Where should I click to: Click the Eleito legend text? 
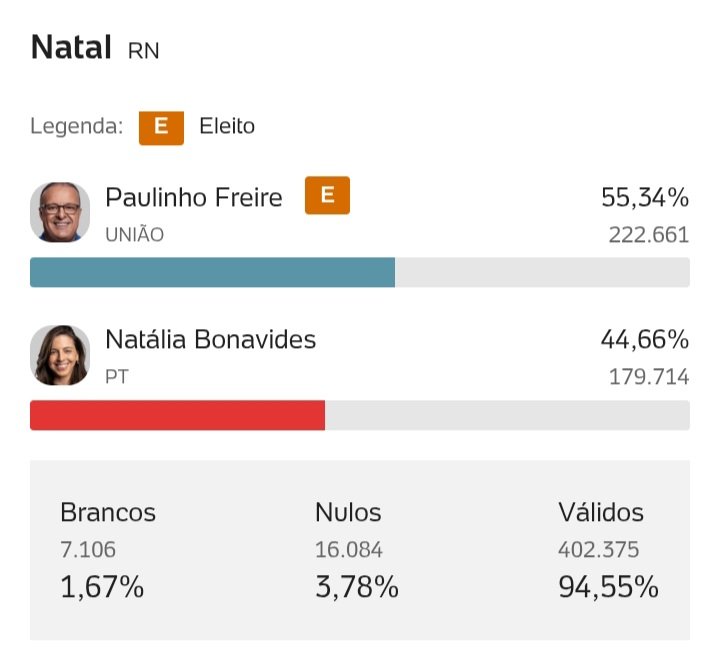[227, 127]
